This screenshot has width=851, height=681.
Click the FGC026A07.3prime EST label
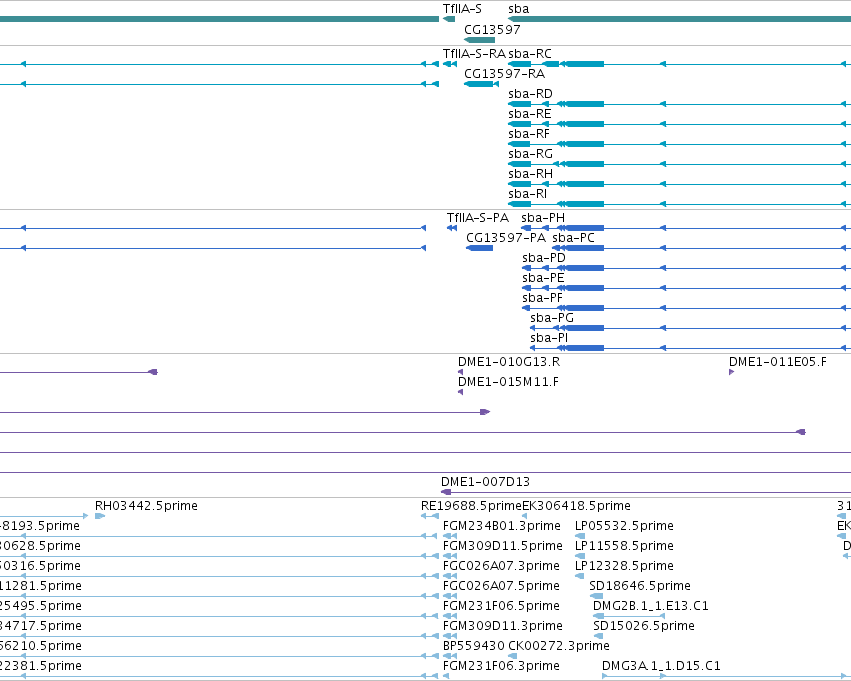click(501, 567)
